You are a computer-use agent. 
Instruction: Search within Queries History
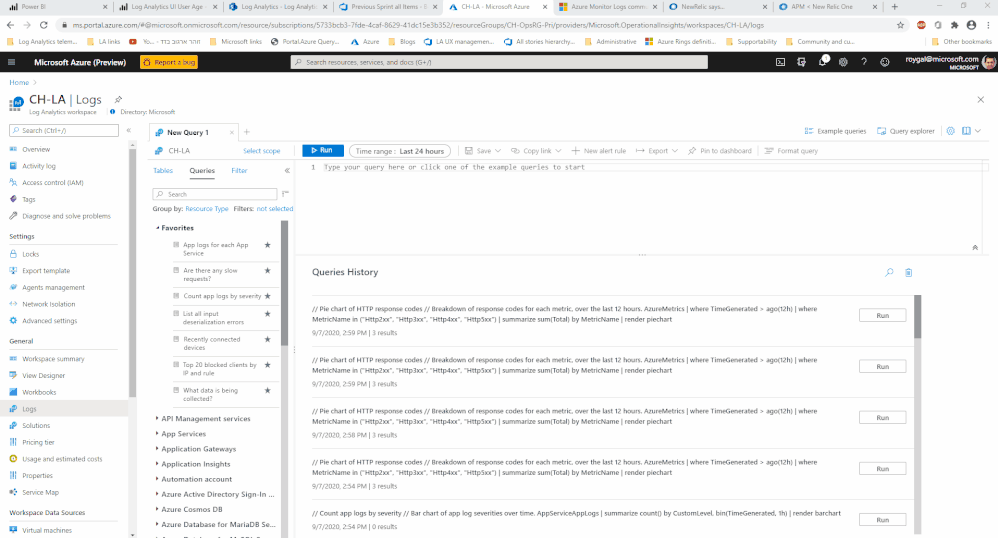[889, 273]
